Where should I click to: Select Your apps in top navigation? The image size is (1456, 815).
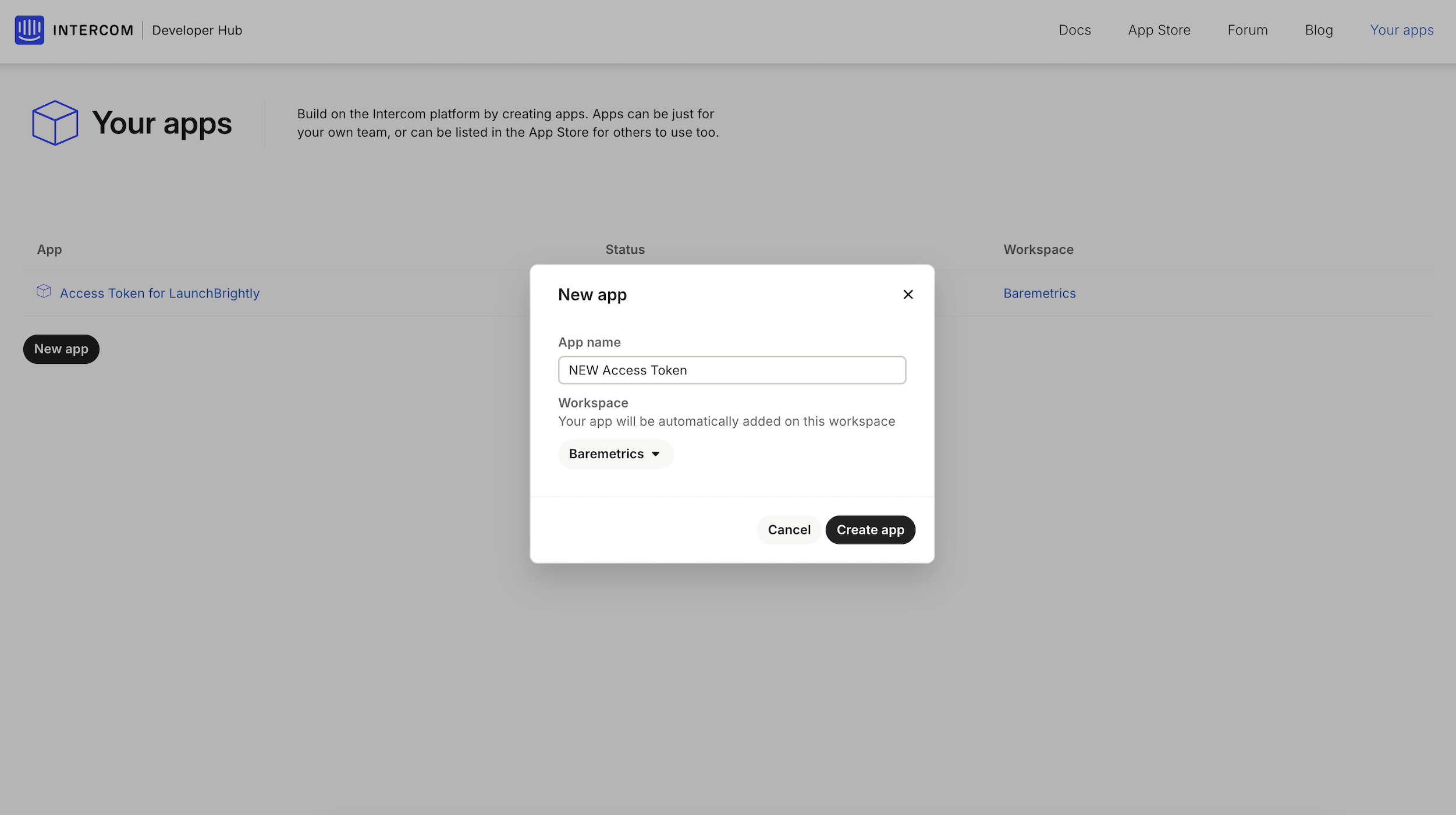tap(1401, 30)
